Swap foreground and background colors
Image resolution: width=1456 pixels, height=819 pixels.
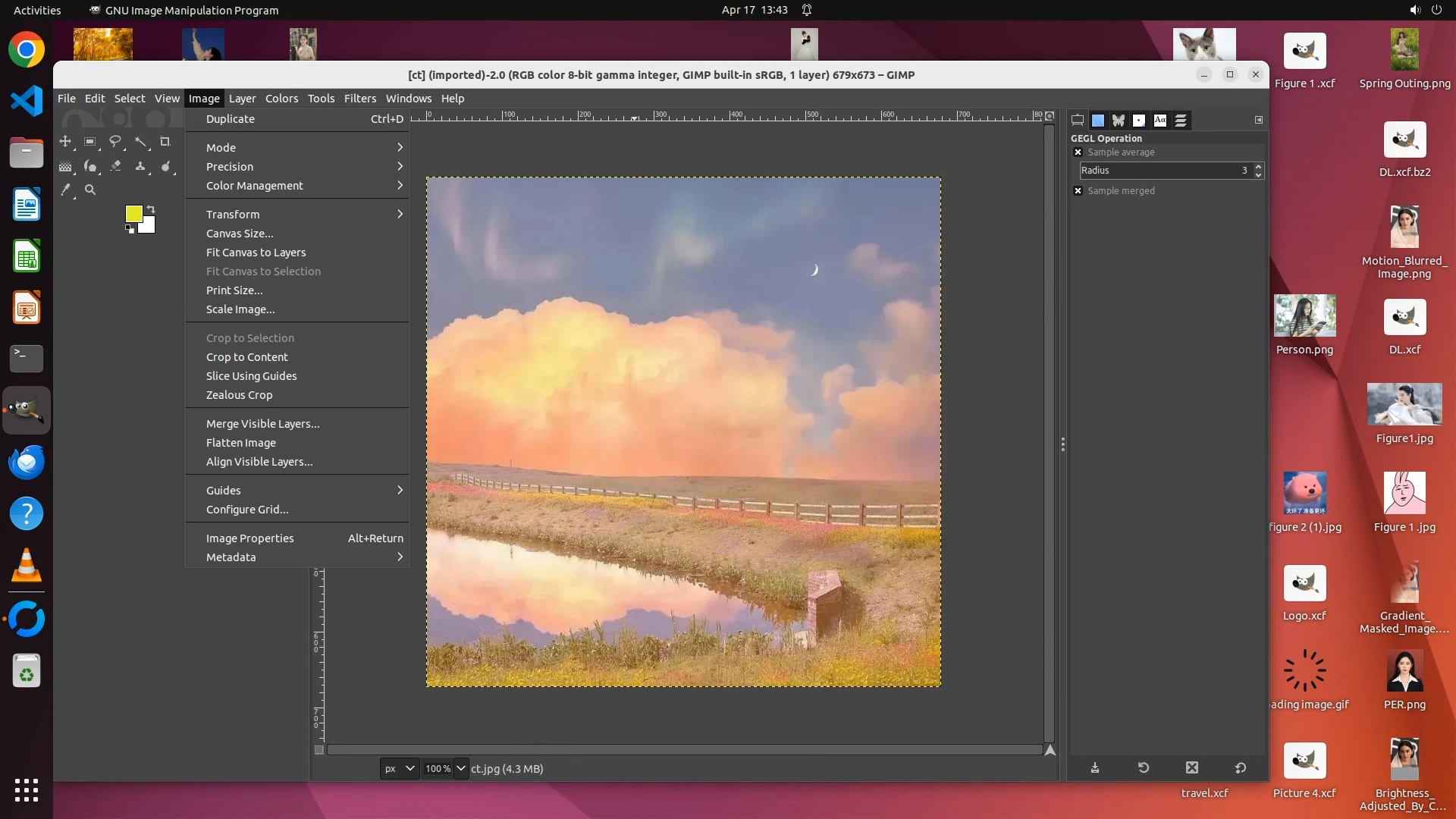pyautogui.click(x=151, y=209)
